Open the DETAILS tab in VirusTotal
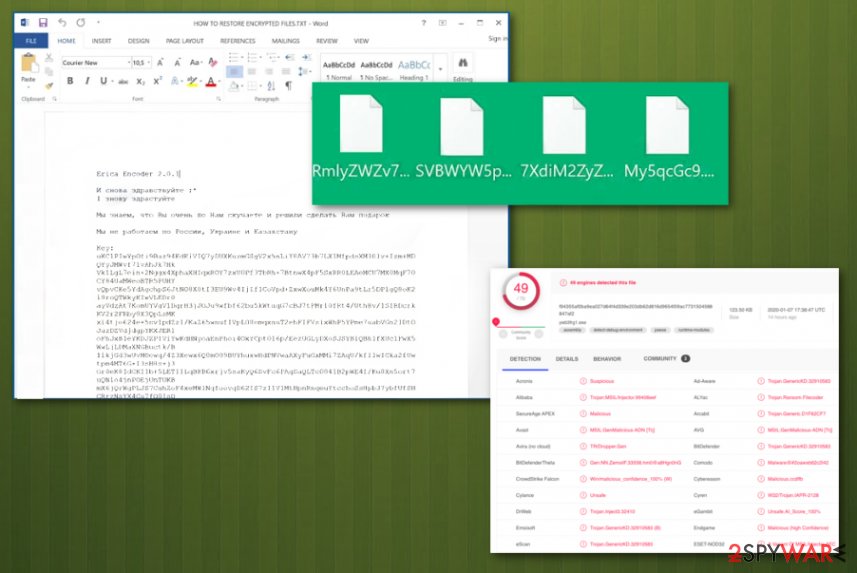This screenshot has width=857, height=573. (x=567, y=359)
